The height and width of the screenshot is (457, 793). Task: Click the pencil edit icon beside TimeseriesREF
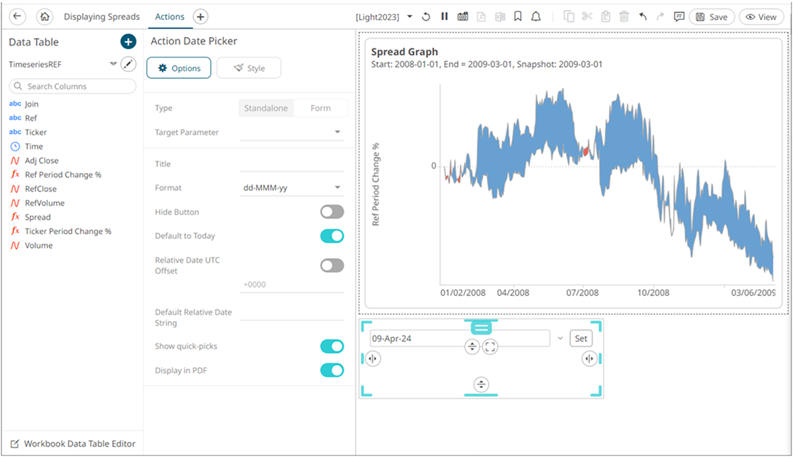point(128,64)
